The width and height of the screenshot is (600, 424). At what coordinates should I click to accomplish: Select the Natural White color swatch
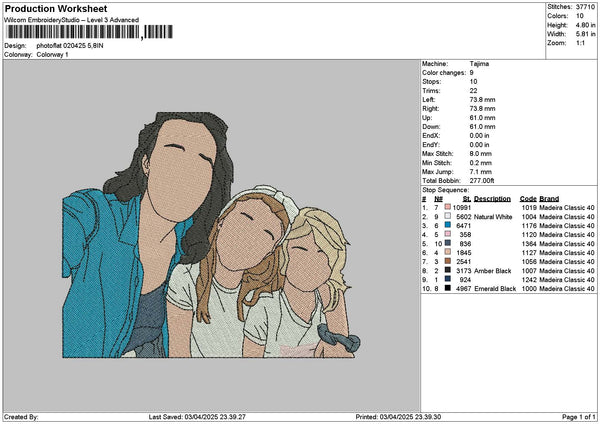(447, 216)
